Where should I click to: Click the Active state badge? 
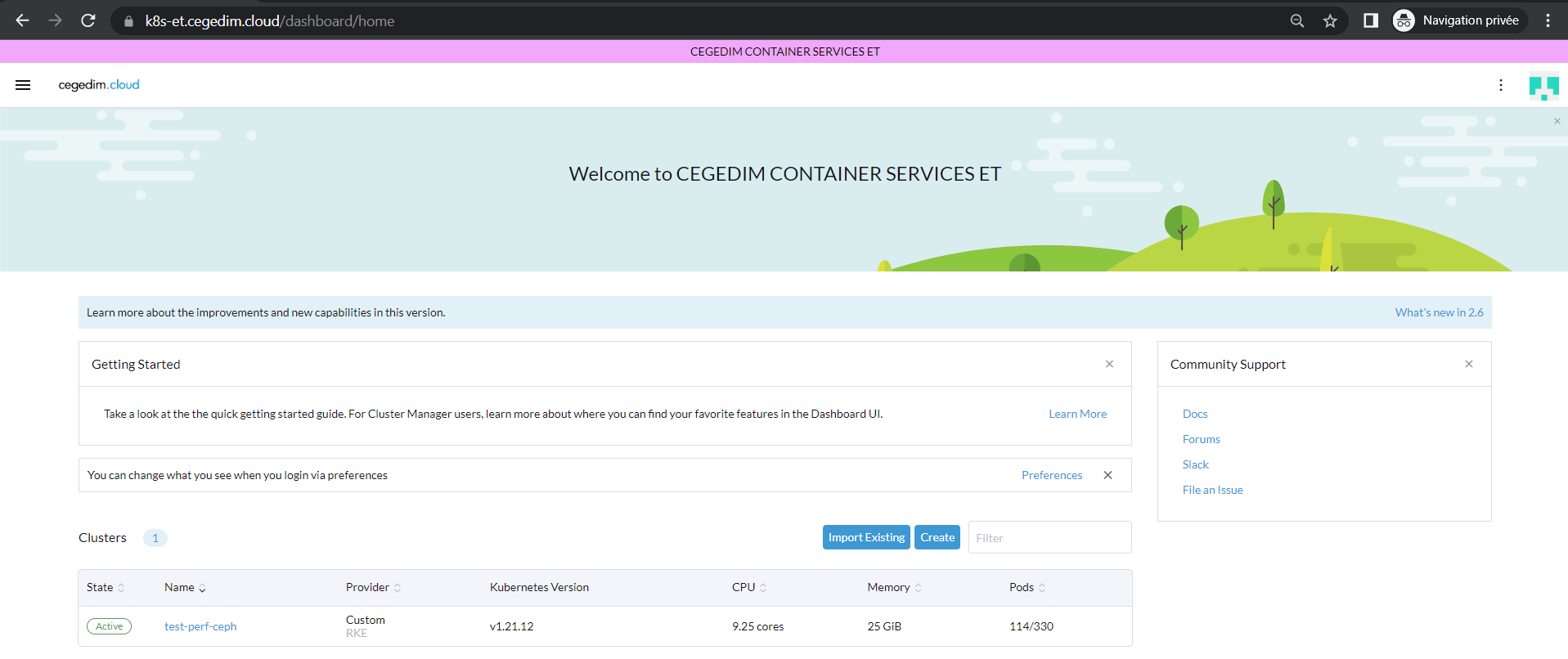coord(109,626)
